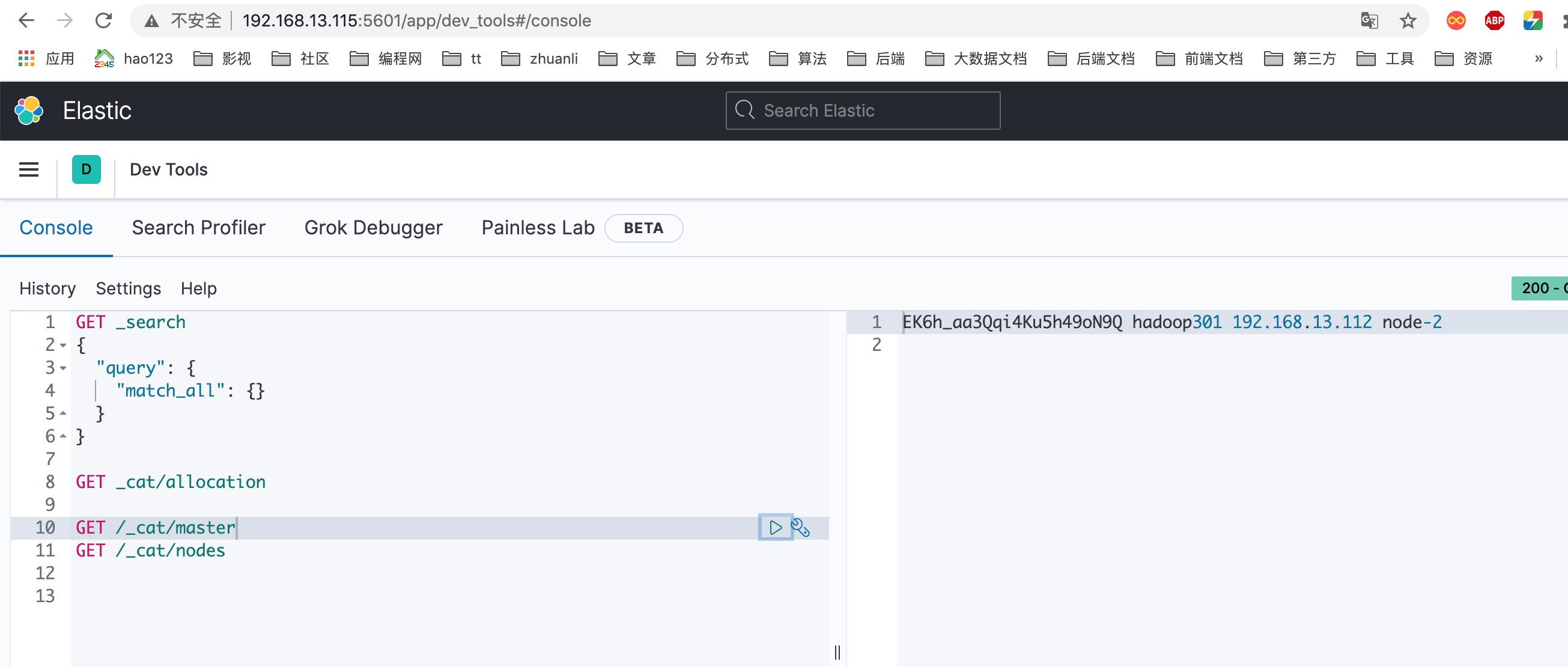Grab the editor/output pane resize handle
The image size is (1568, 667).
[x=837, y=651]
